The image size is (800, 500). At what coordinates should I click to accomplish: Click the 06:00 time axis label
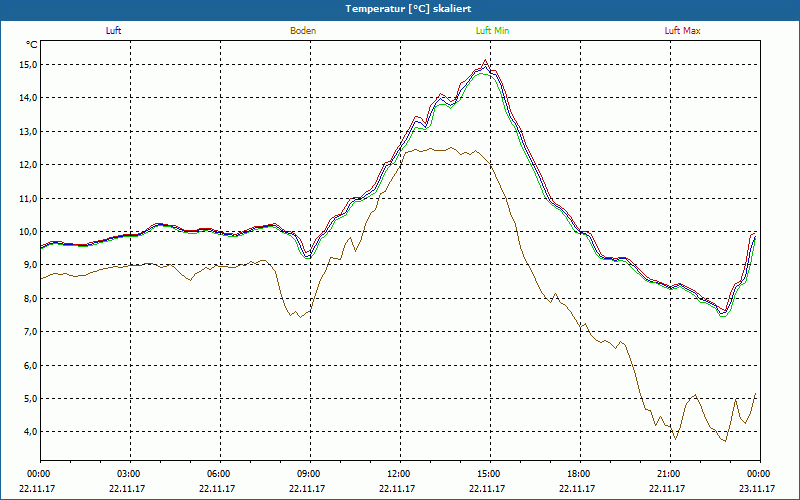(220, 474)
